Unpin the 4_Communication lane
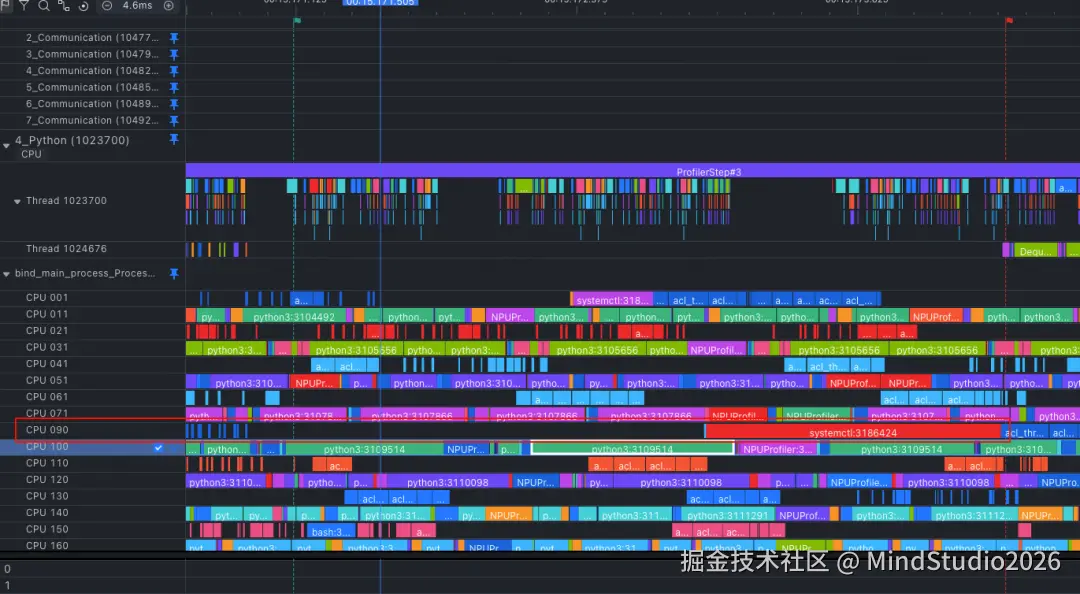 point(174,71)
